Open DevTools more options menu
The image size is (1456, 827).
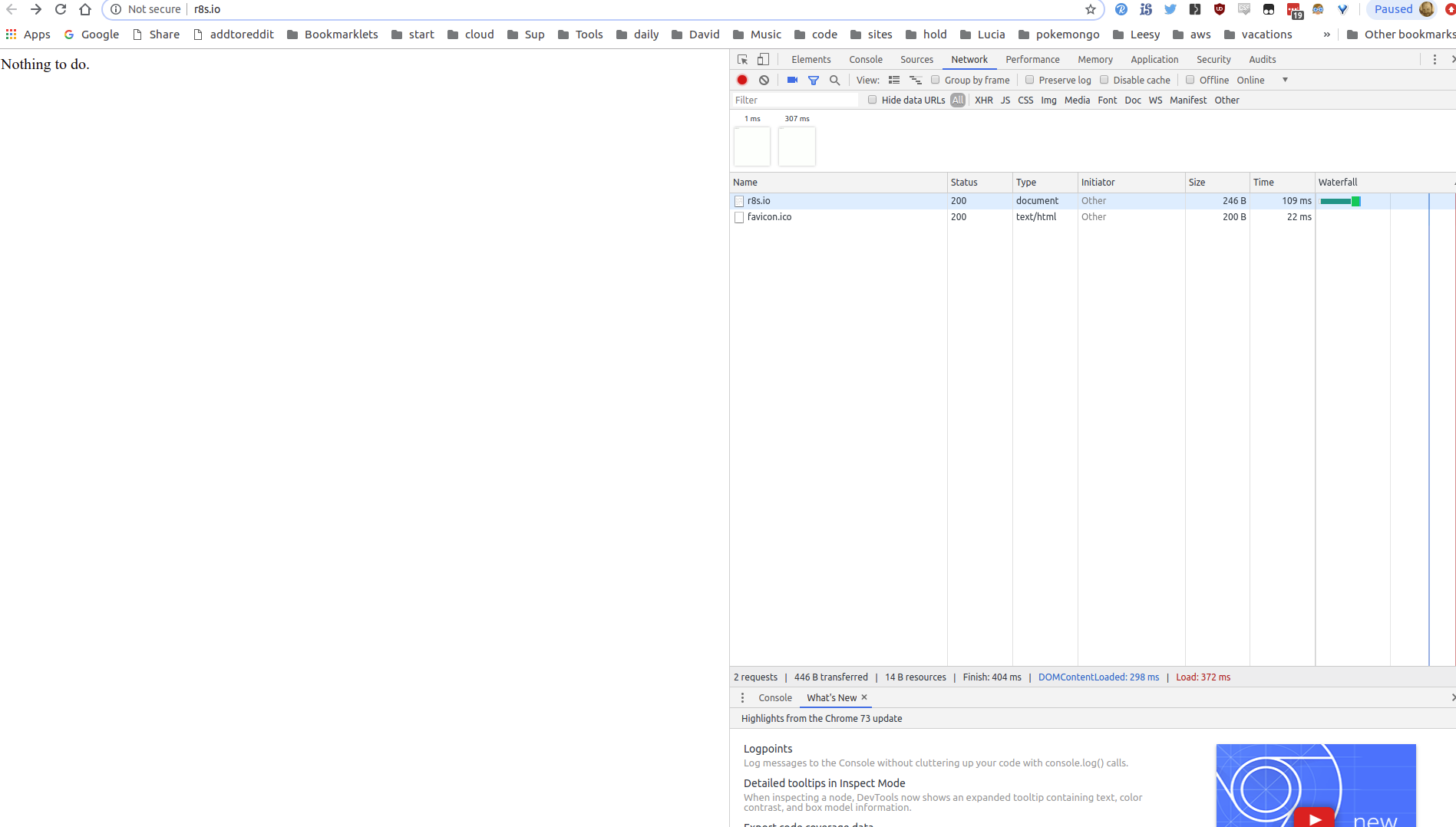click(x=1434, y=59)
